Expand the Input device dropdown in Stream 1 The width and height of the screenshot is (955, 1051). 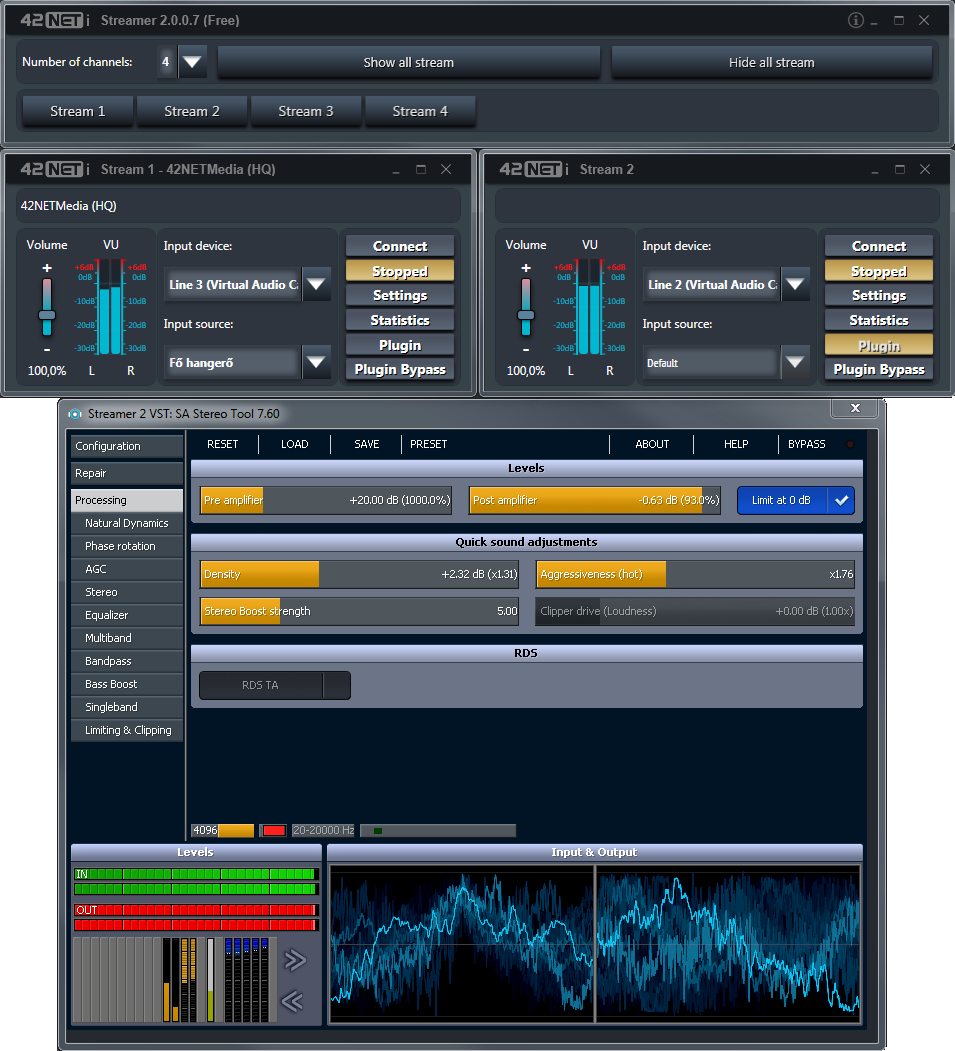(316, 284)
